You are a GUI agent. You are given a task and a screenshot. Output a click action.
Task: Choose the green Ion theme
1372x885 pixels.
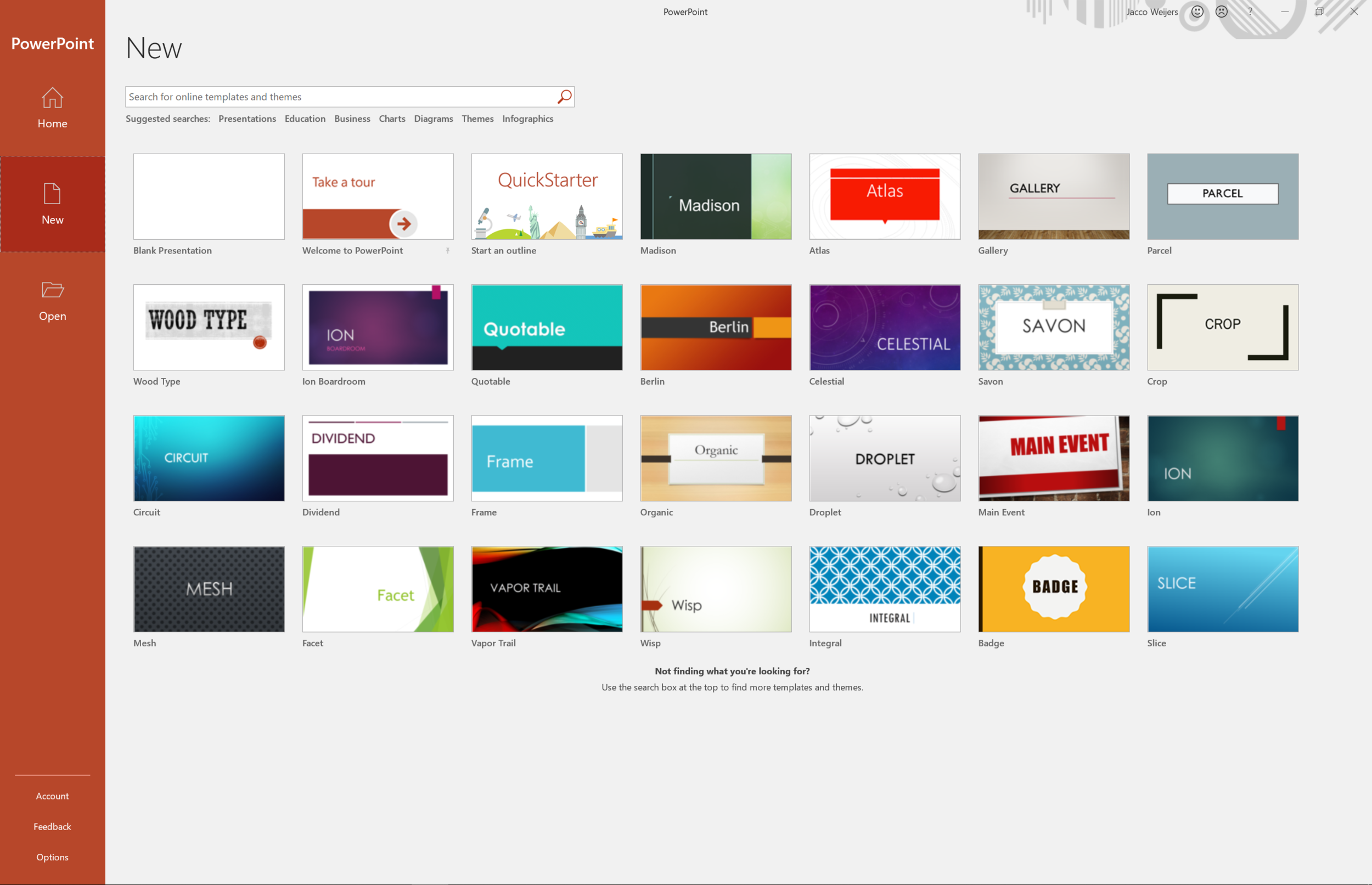coord(1223,459)
